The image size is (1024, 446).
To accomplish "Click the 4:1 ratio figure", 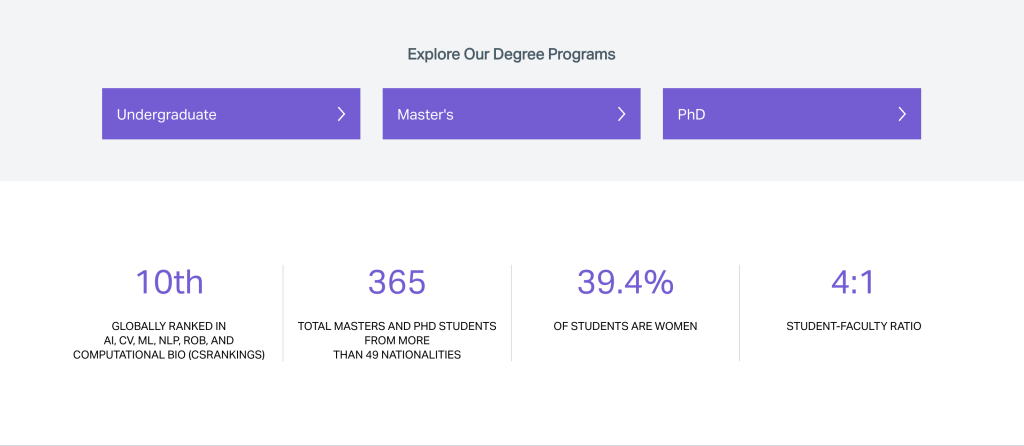I will pyautogui.click(x=853, y=282).
